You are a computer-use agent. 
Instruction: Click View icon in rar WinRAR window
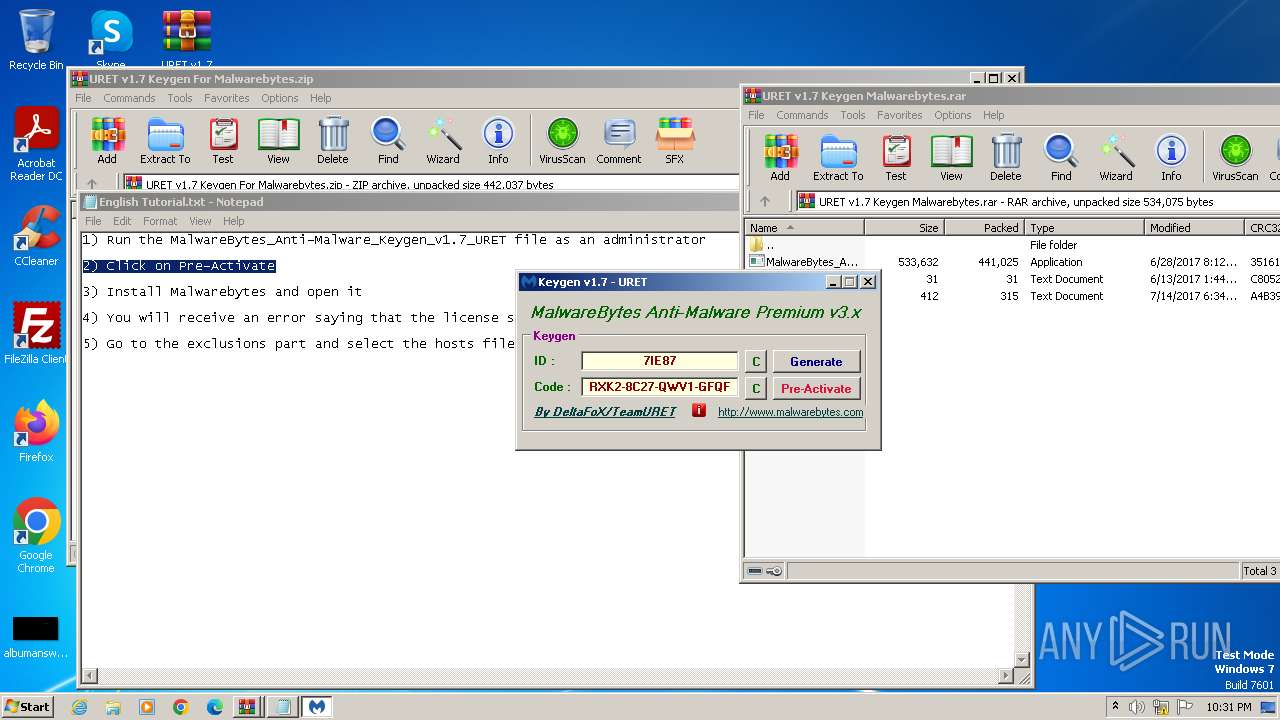pyautogui.click(x=951, y=157)
